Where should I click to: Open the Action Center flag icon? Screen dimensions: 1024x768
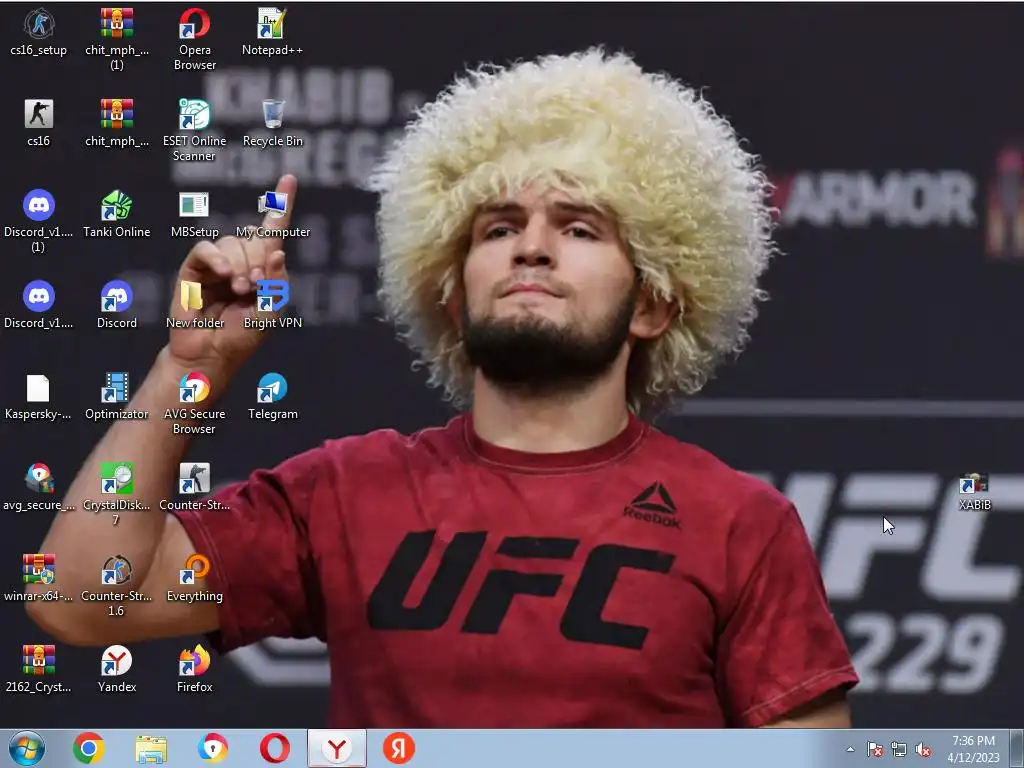coord(875,749)
